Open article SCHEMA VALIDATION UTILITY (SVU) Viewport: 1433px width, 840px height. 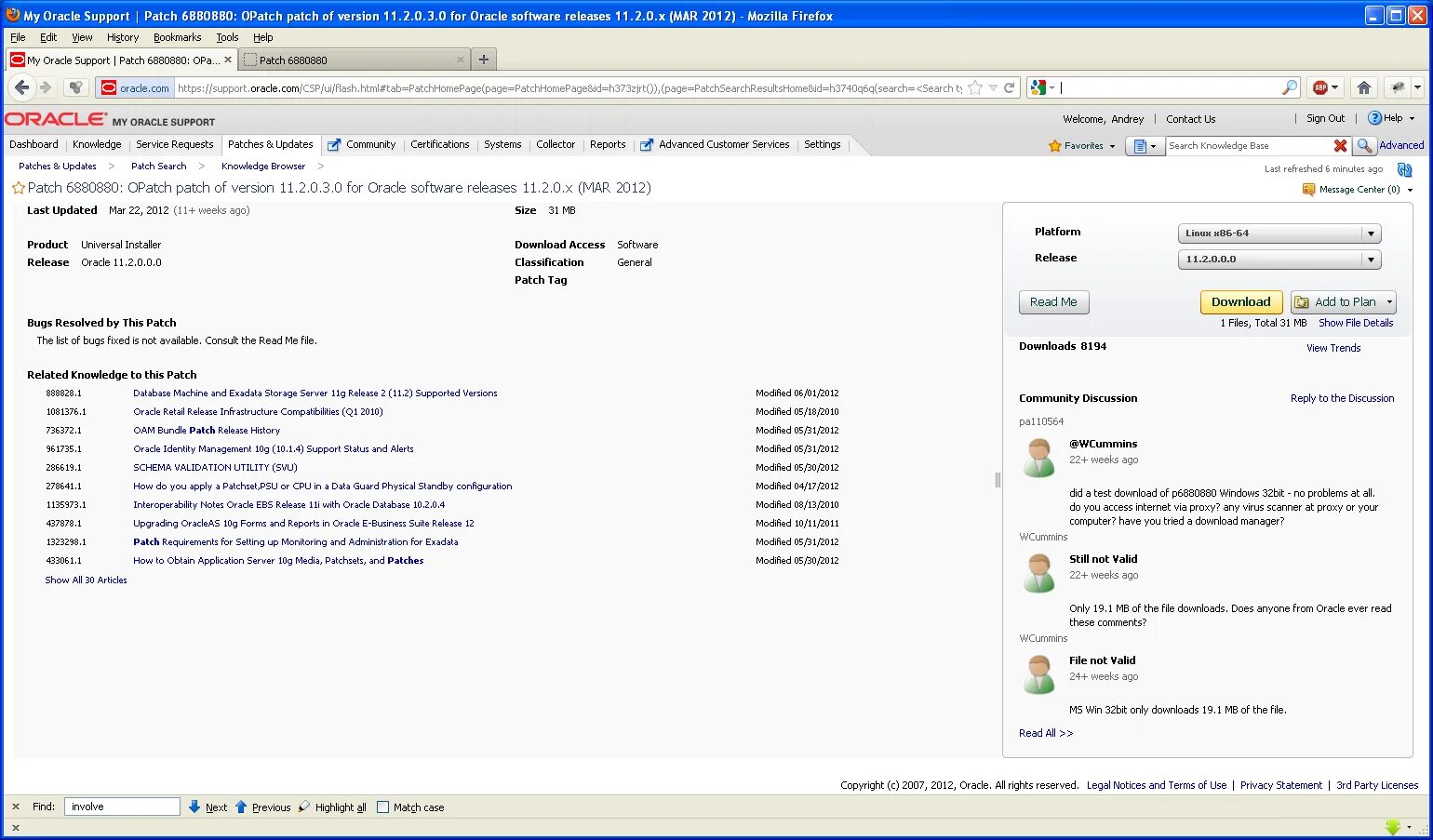click(x=215, y=467)
